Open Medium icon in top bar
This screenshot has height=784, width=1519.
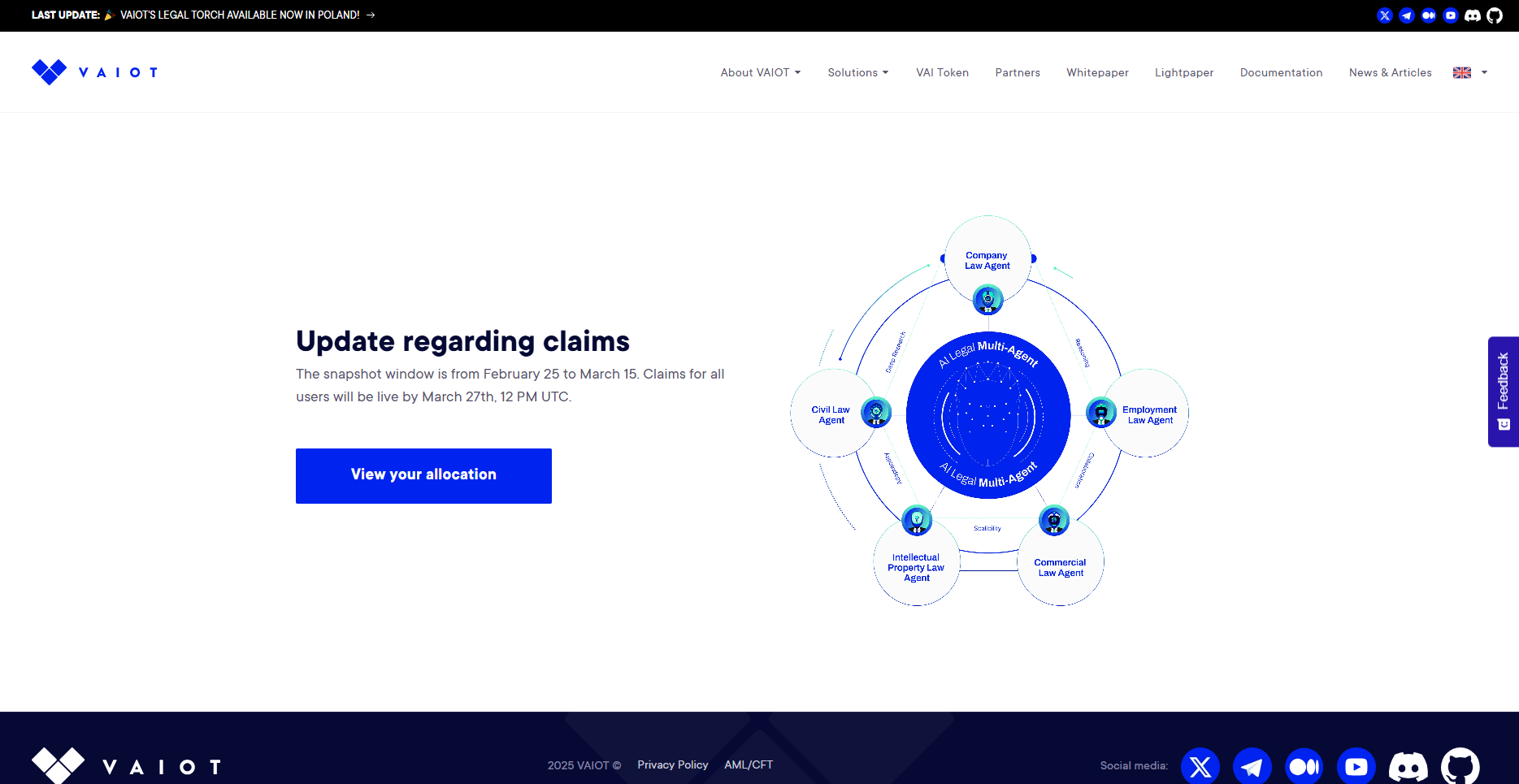[1429, 15]
